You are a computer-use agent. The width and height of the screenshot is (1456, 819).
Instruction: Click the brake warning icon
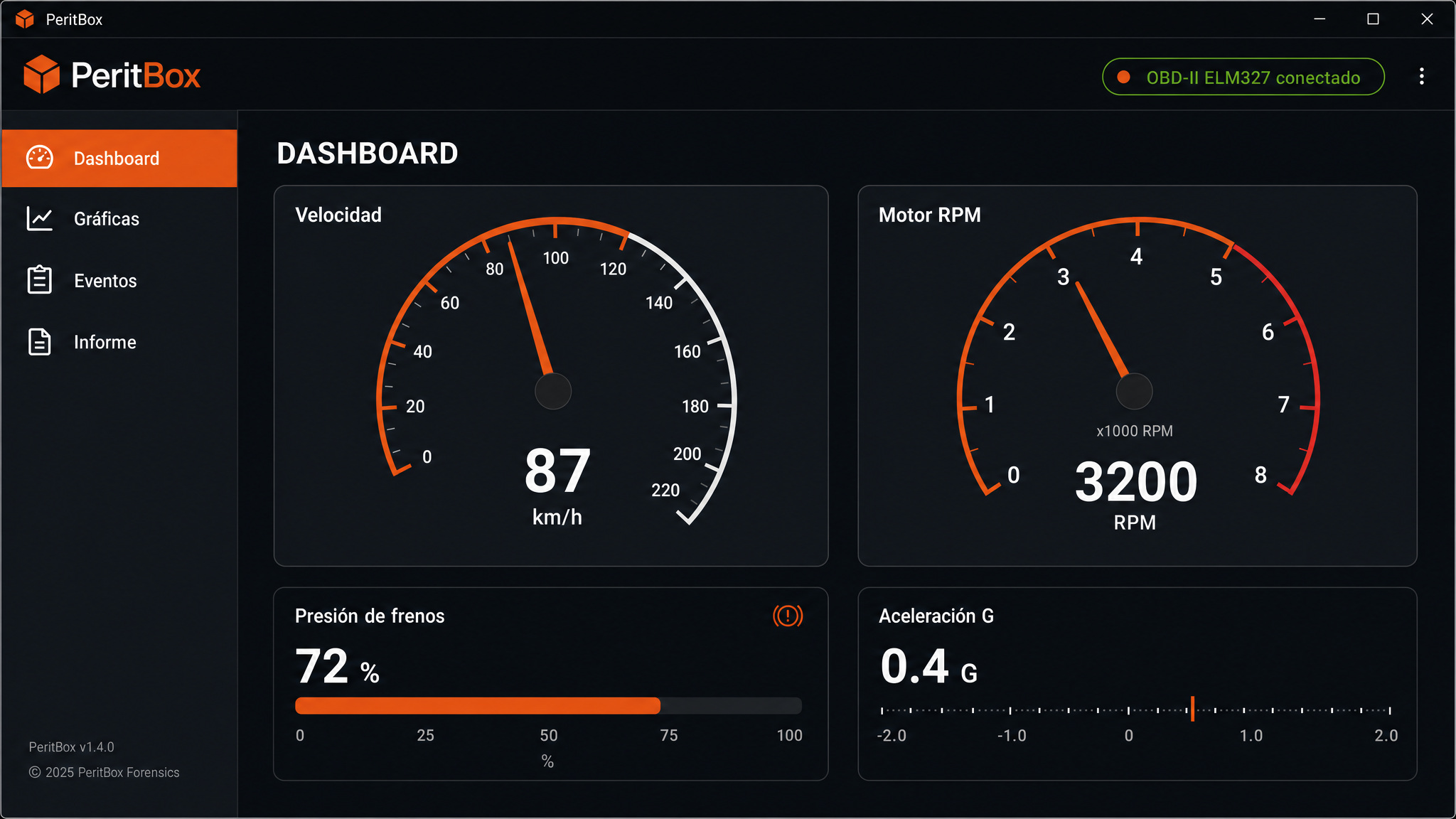tap(788, 616)
